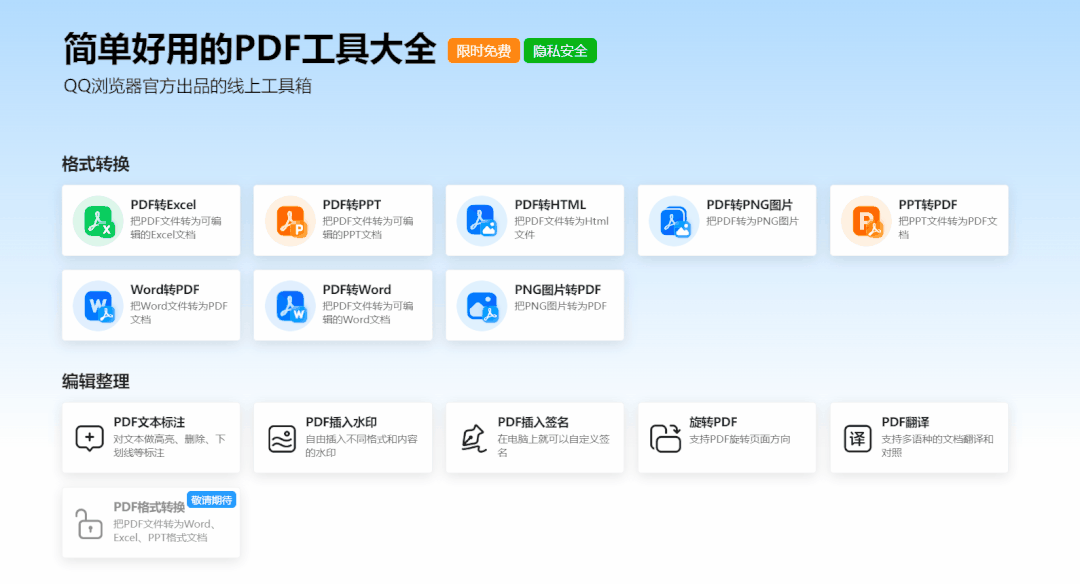Click the PDF格式转换 unlock icon
1080x584 pixels.
point(90,523)
